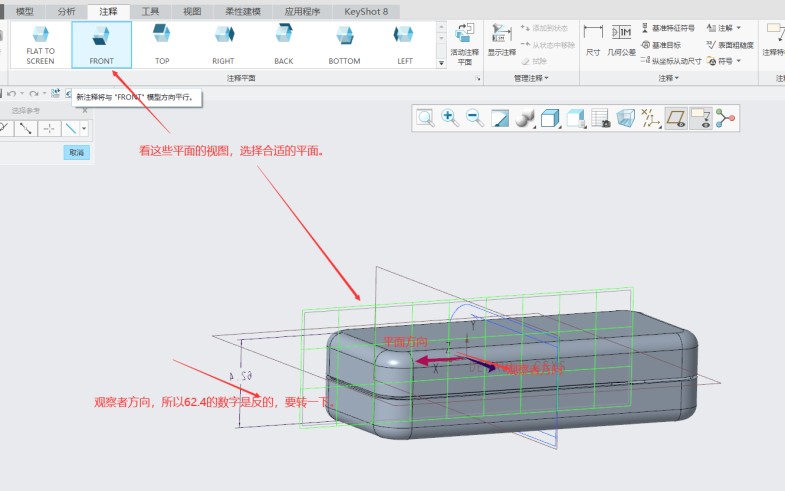Viewport: 785px width, 491px height.
Task: Select the FRONT annotation plane
Action: pos(102,45)
